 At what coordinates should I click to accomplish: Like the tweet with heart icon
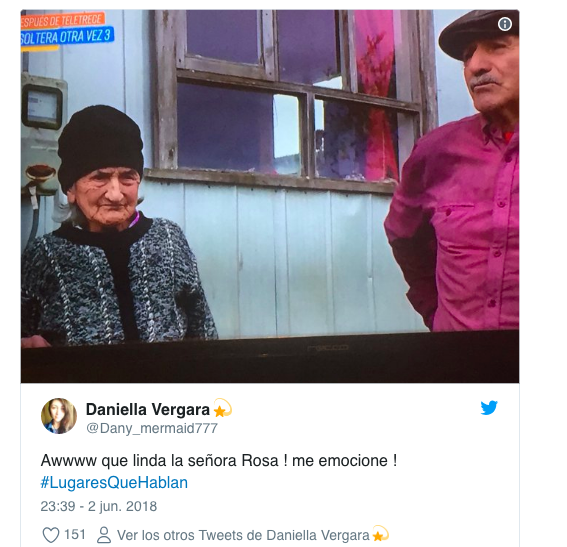(51, 535)
